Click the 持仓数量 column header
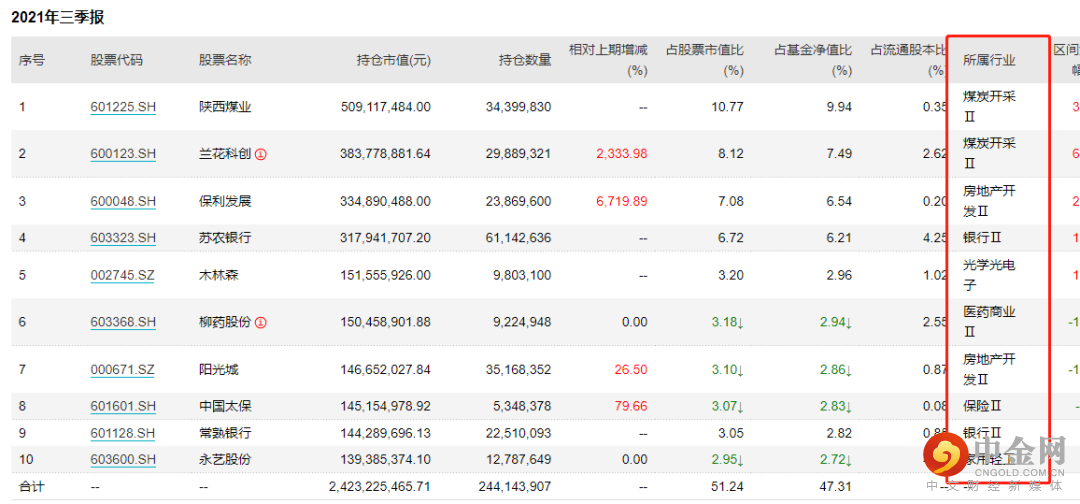1080x504 pixels. click(x=526, y=61)
